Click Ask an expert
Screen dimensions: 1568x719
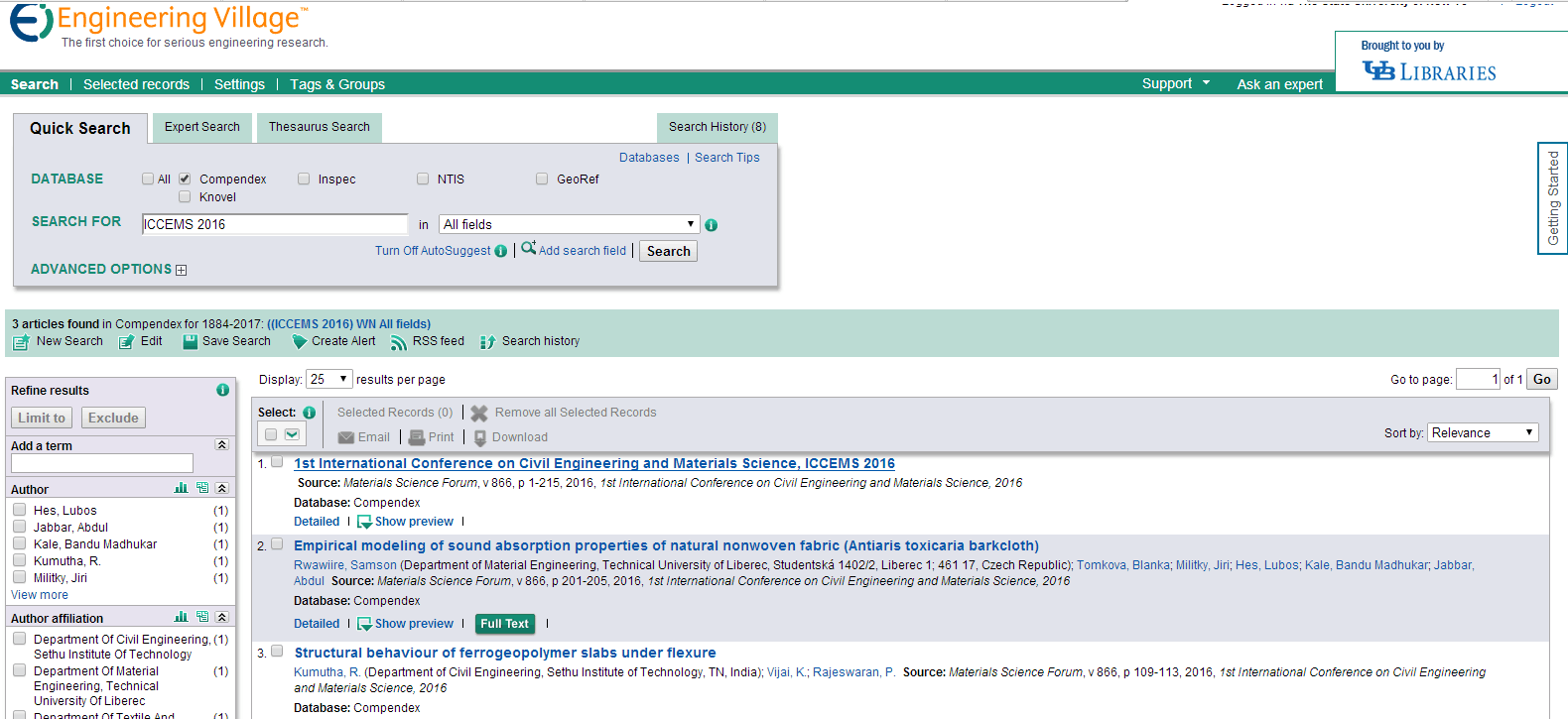pyautogui.click(x=1280, y=84)
